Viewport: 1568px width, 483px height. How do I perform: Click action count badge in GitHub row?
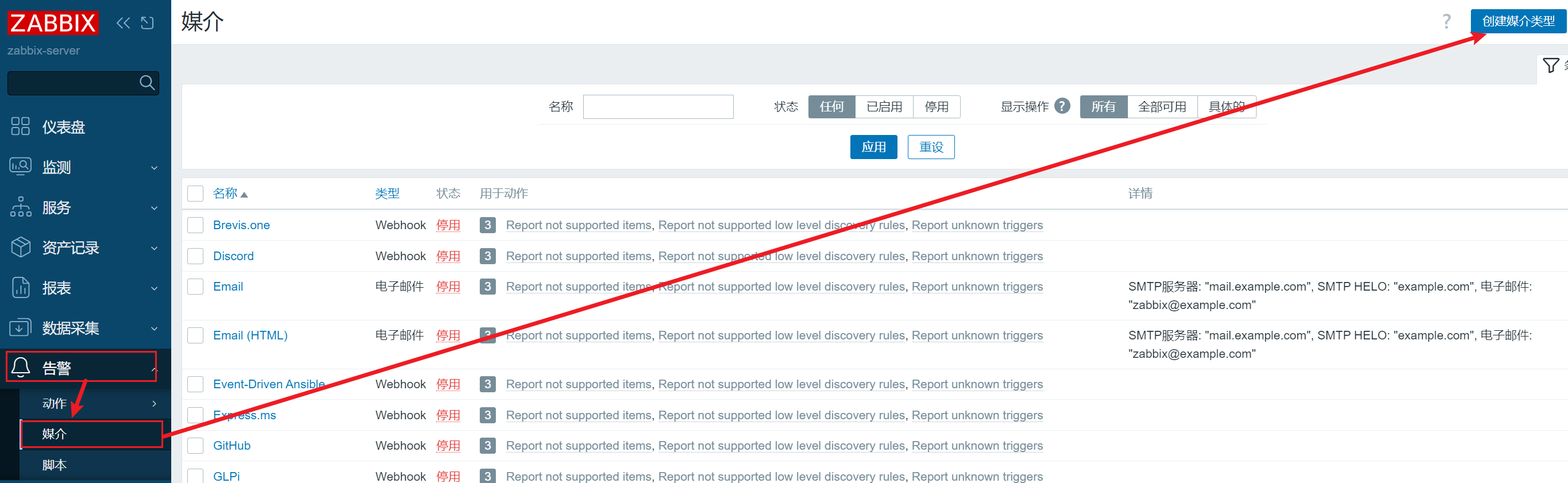[488, 446]
